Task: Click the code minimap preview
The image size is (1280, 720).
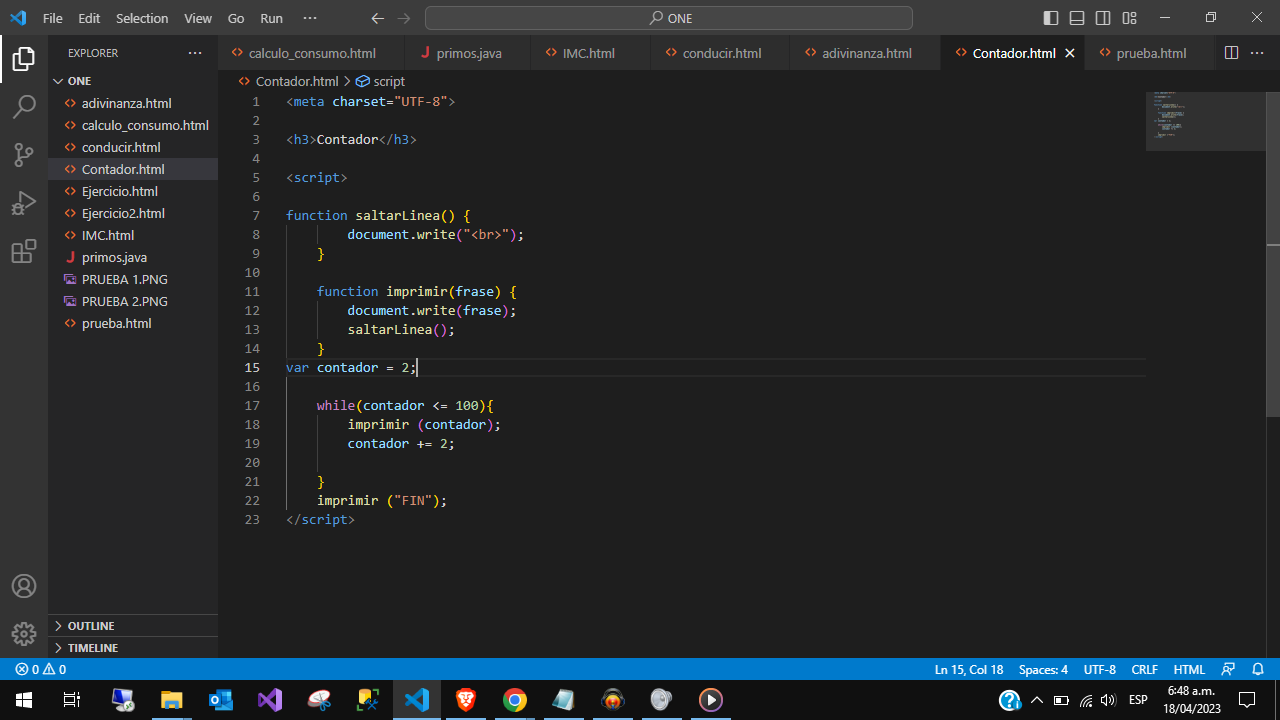Action: pos(1206,121)
